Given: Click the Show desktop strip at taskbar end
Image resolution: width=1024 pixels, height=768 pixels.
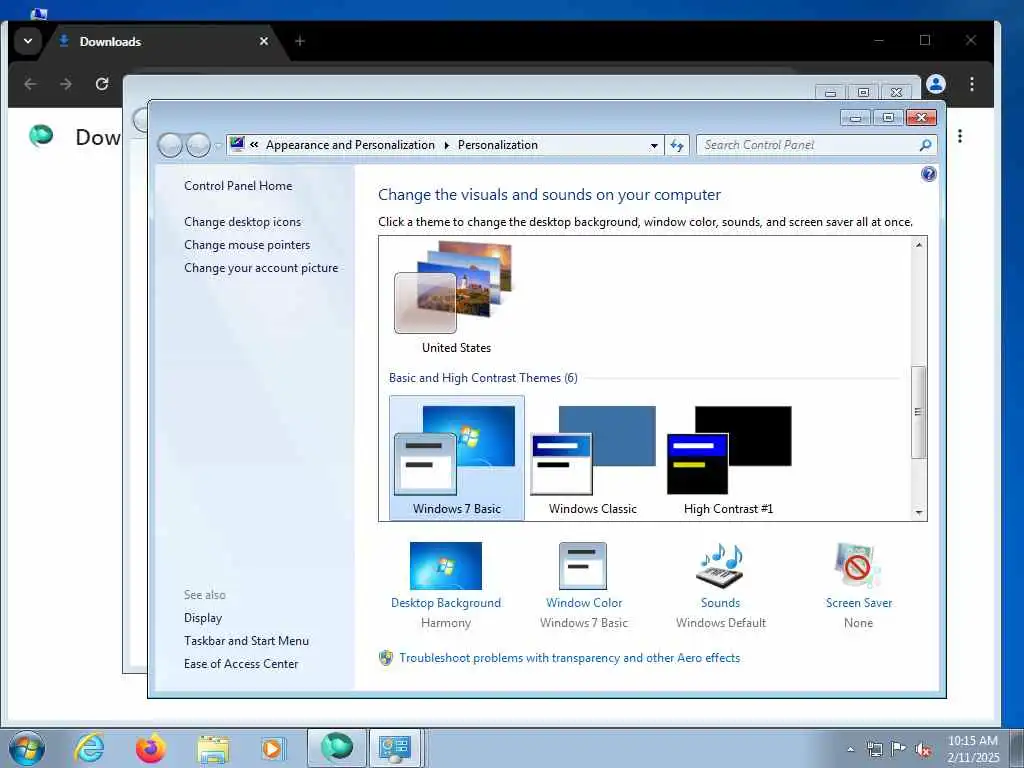Looking at the screenshot, I should [1017, 748].
